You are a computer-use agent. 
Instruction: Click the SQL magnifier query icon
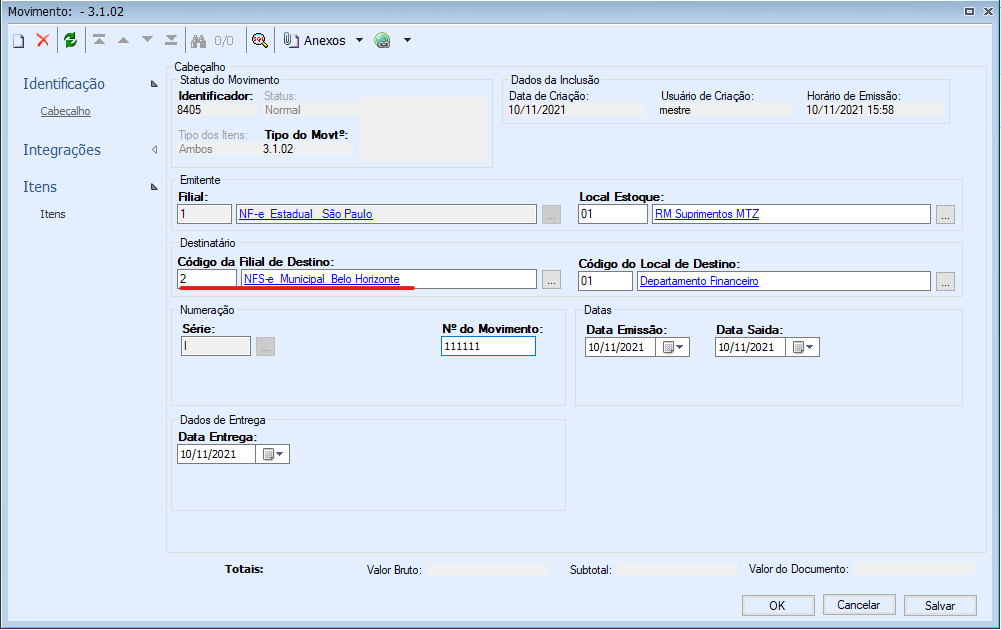point(259,40)
